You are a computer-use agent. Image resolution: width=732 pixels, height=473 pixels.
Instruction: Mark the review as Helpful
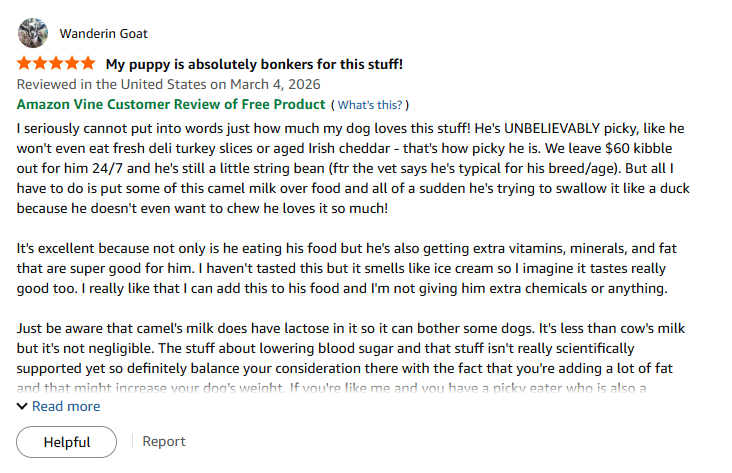click(x=67, y=441)
